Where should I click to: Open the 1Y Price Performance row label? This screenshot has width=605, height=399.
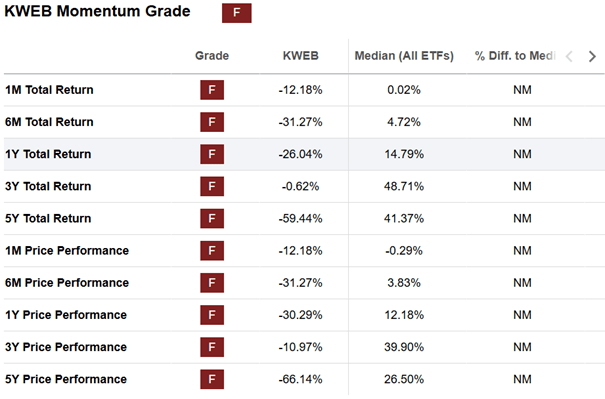[66, 315]
